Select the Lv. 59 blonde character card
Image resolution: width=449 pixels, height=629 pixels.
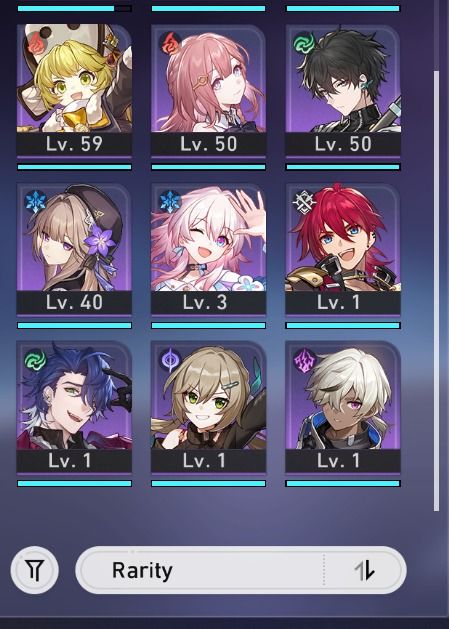click(74, 91)
